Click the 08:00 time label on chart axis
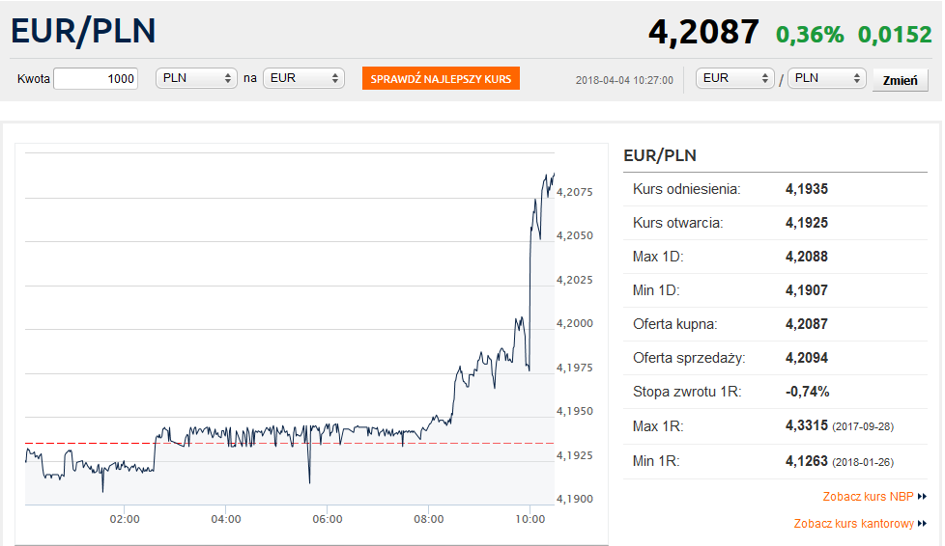Viewport: 945px width, 546px height. 428,519
